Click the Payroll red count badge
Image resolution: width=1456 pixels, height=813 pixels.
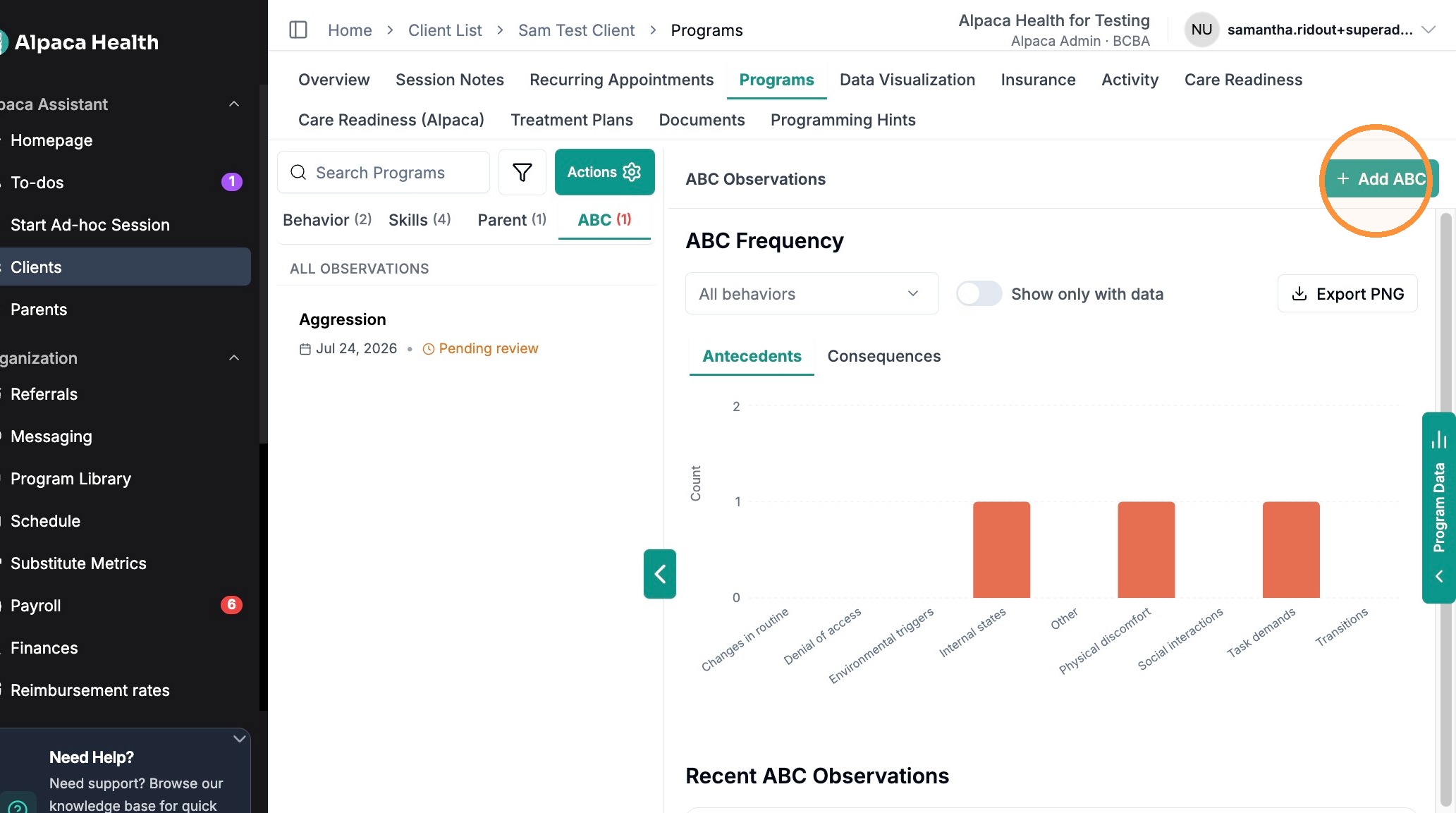[231, 605]
